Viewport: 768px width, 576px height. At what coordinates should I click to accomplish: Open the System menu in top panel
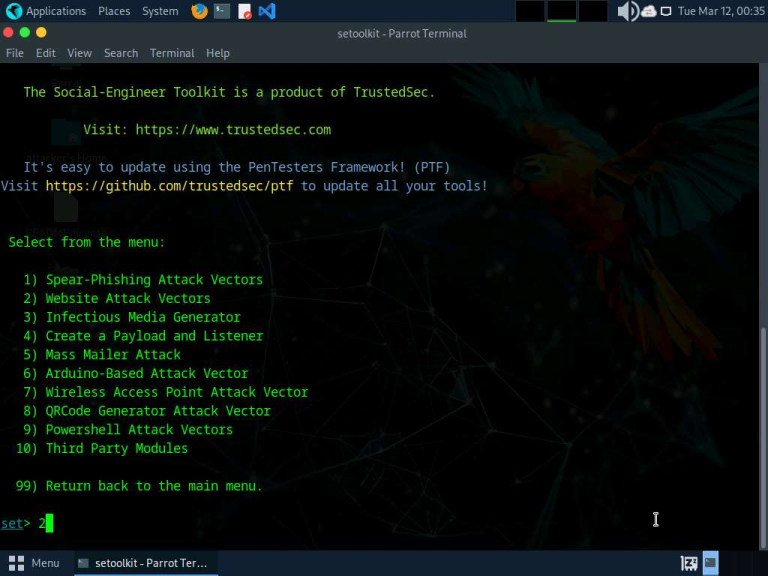[x=160, y=11]
